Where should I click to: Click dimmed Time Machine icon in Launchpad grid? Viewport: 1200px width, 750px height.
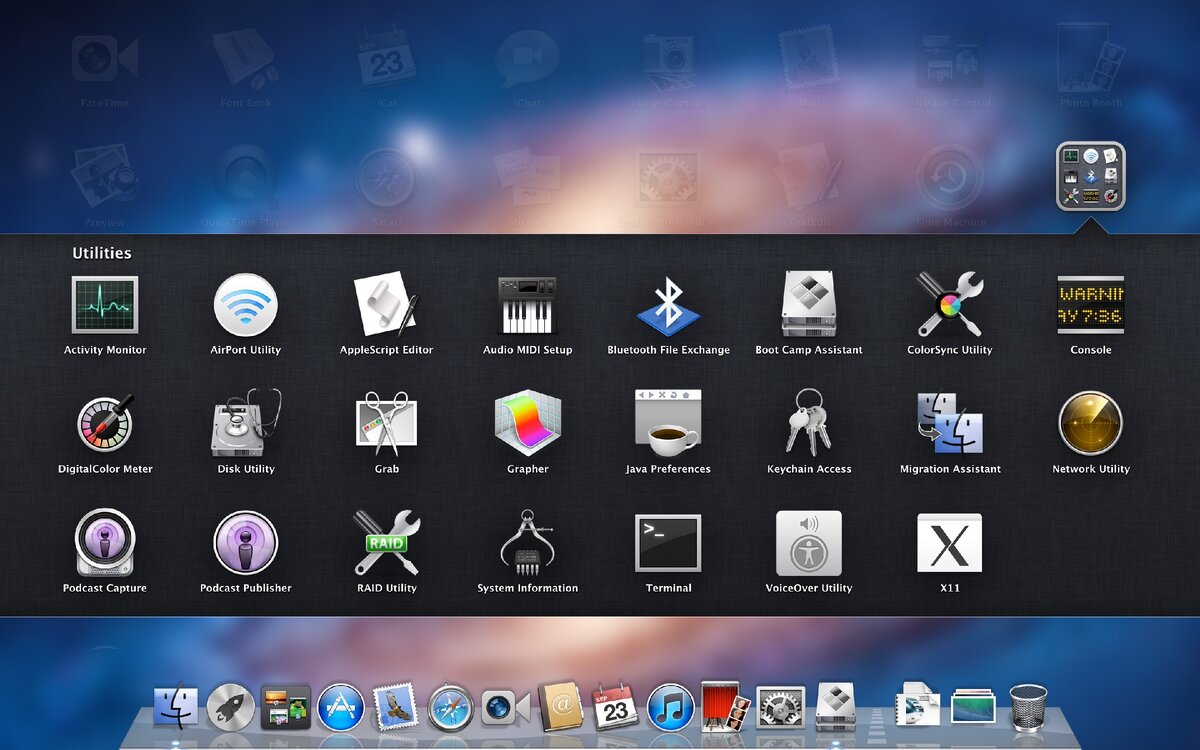coord(950,178)
